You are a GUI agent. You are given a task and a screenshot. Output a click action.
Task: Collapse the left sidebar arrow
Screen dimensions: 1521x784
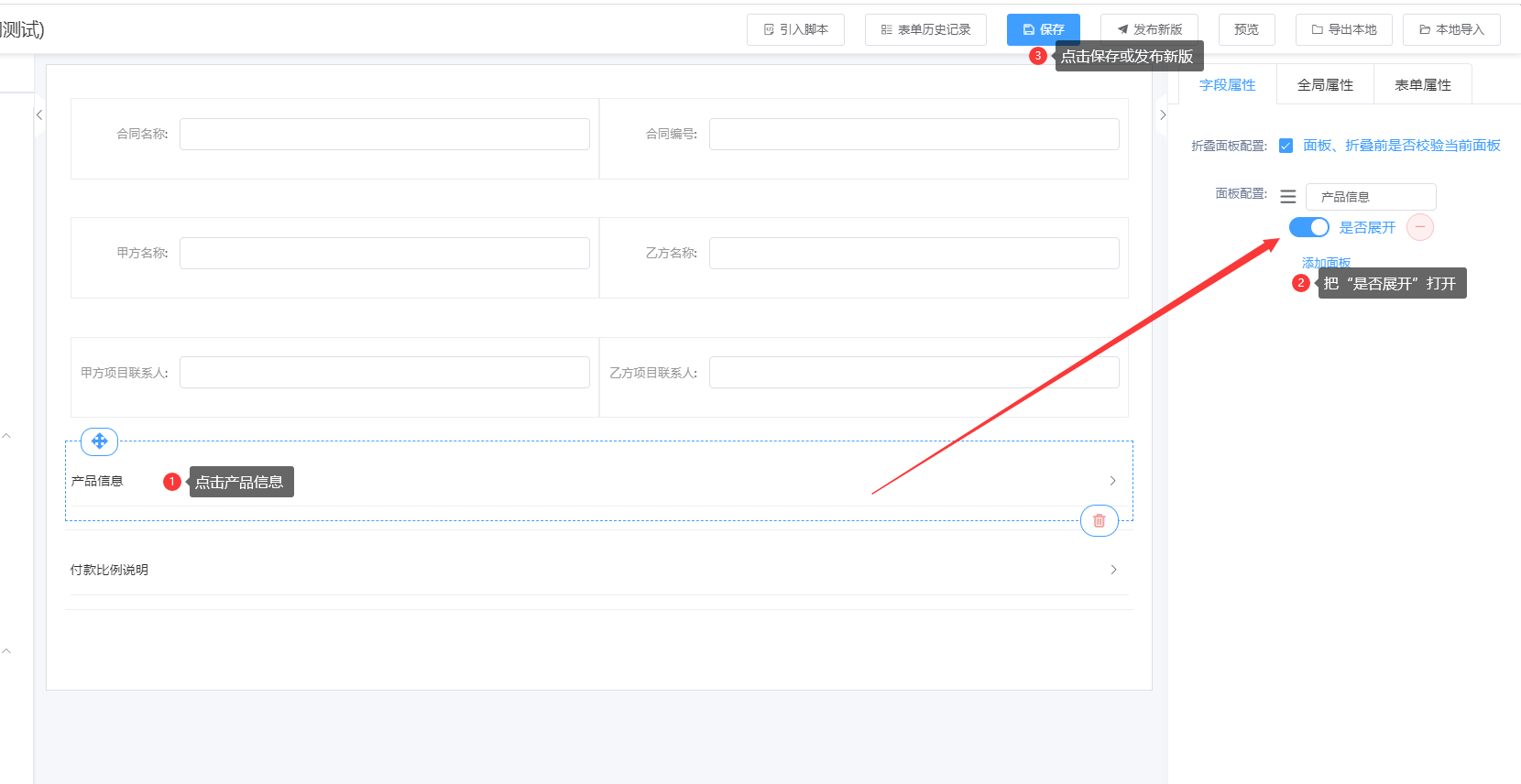click(39, 115)
